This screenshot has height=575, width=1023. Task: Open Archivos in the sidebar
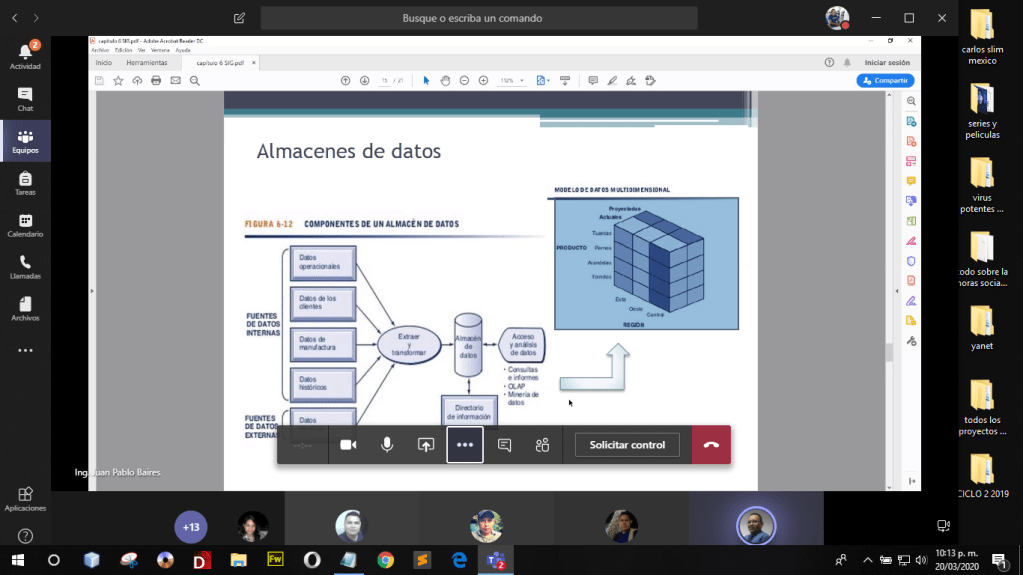coord(25,309)
